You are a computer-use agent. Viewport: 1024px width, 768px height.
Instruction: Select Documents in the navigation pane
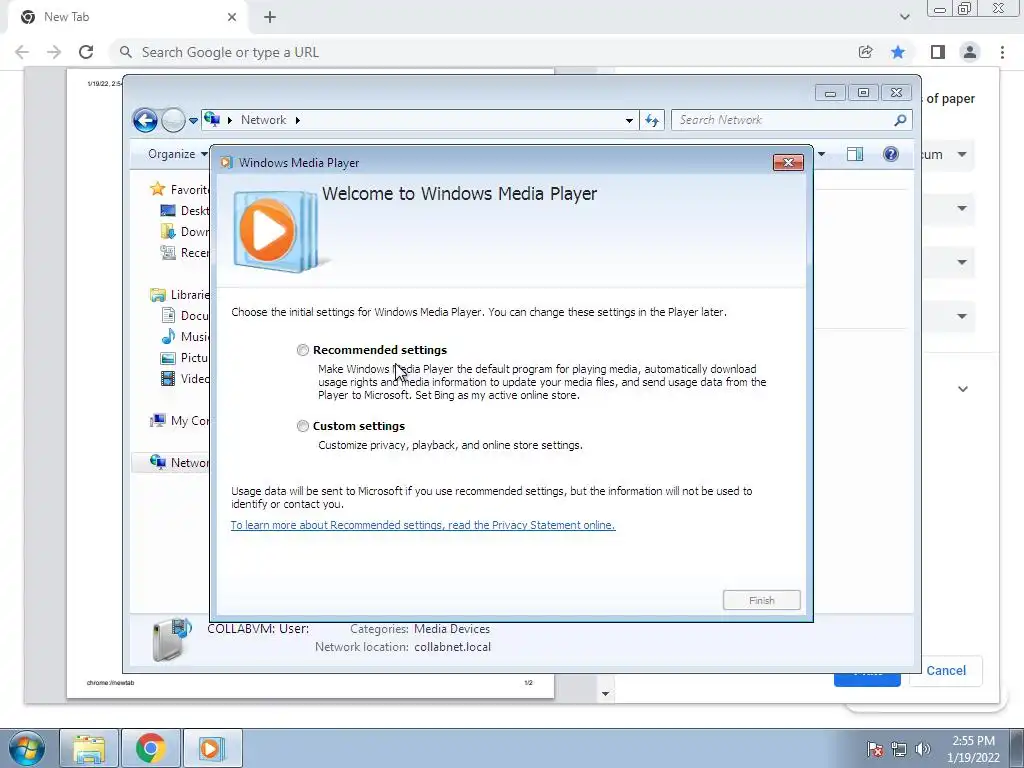click(185, 315)
